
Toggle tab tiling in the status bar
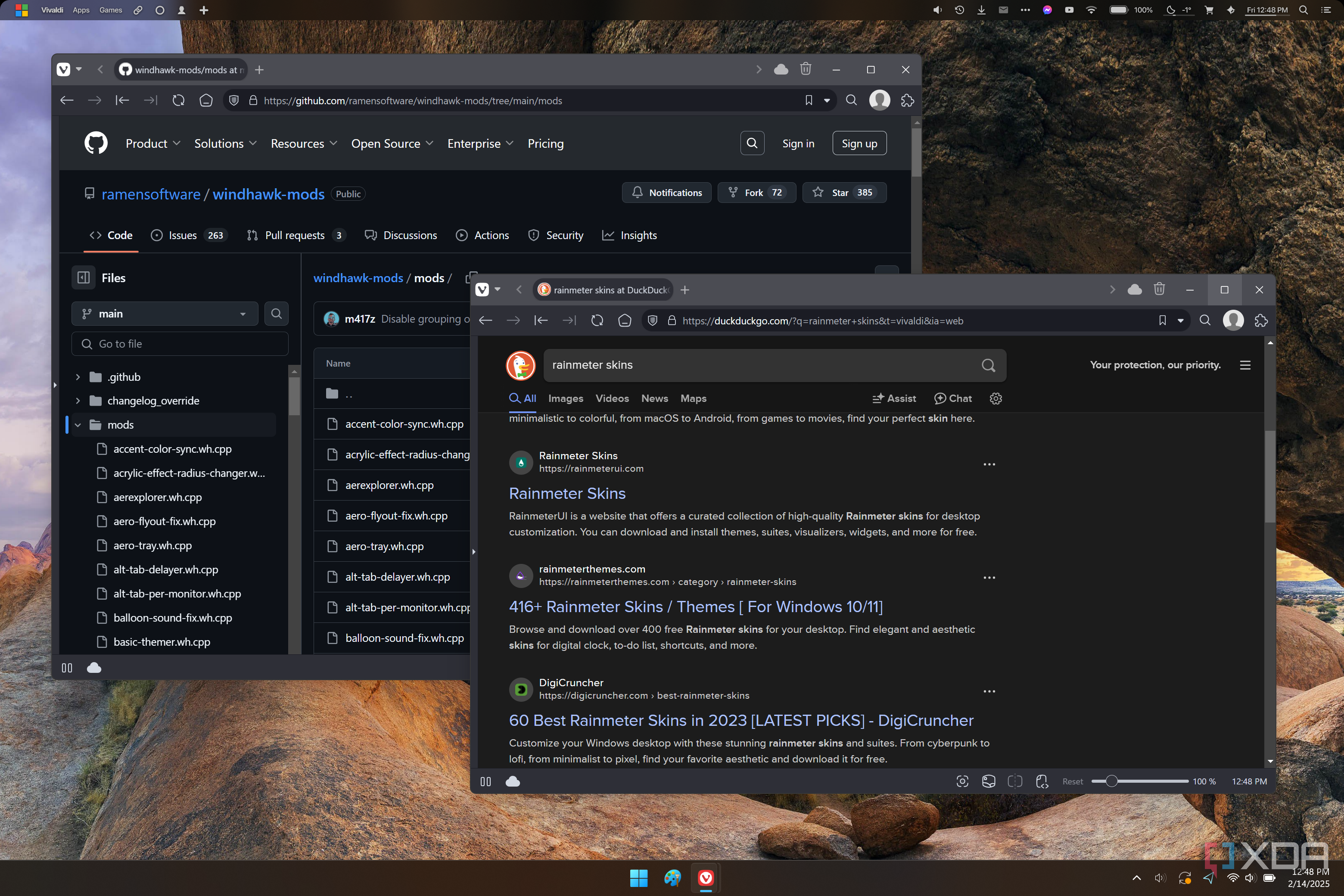pyautogui.click(x=1015, y=781)
